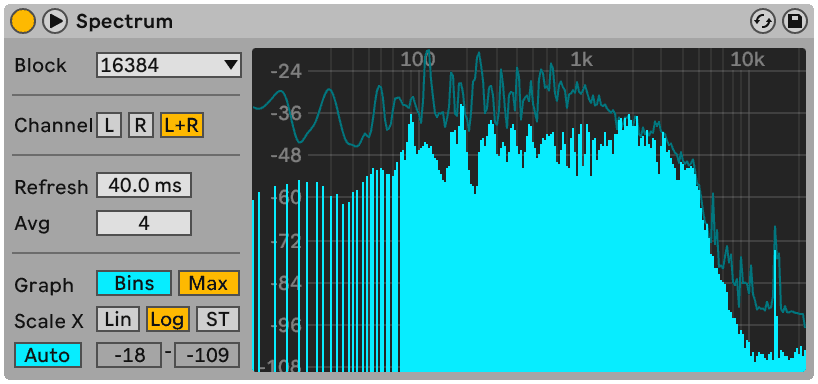Image resolution: width=818 pixels, height=384 pixels.
Task: Click the Refresh label
Action: point(51,187)
